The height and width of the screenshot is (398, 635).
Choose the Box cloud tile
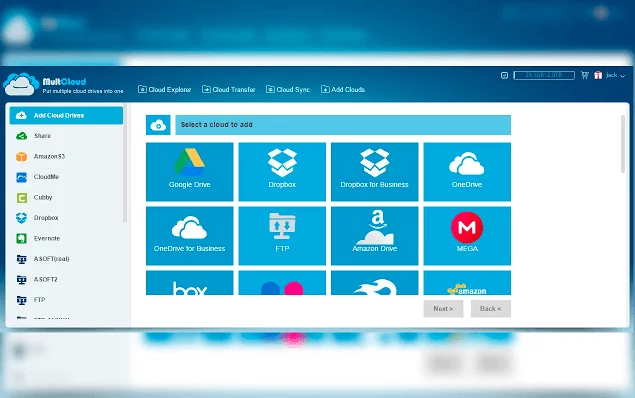click(190, 283)
